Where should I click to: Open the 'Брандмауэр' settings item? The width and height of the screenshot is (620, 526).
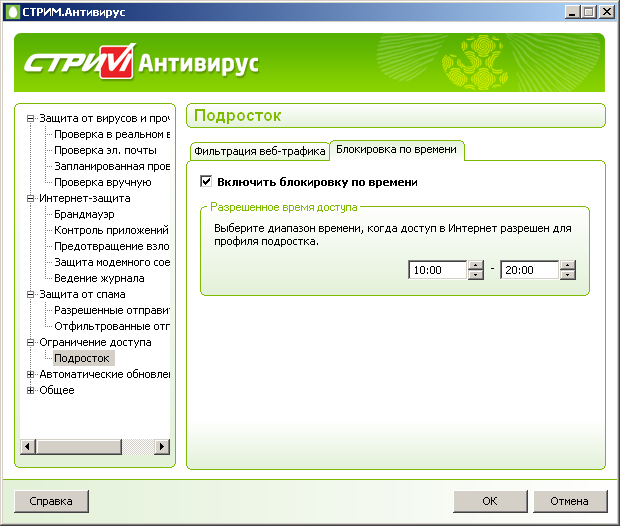pos(84,214)
